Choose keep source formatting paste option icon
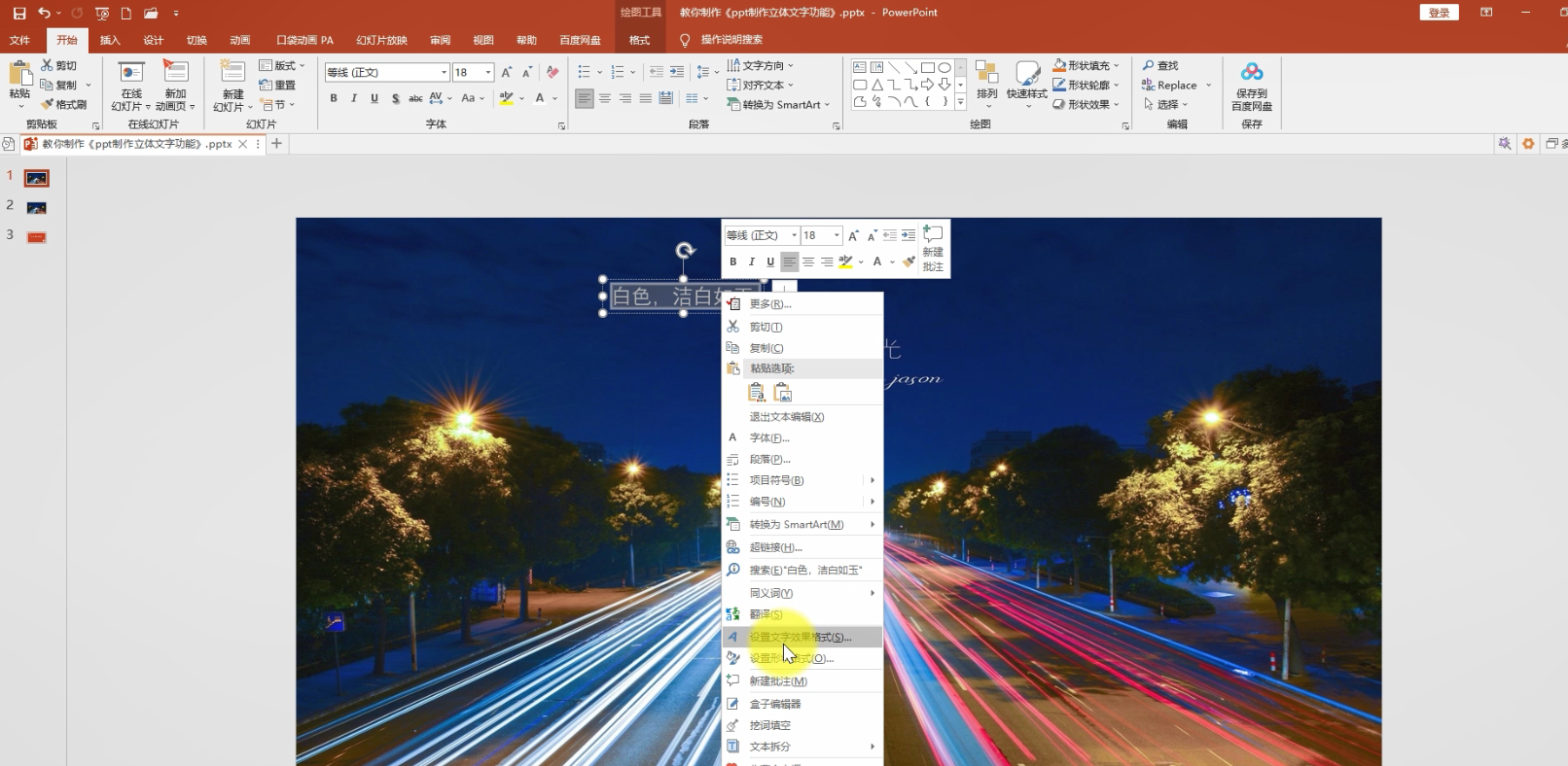The image size is (1568, 766). coord(757,393)
